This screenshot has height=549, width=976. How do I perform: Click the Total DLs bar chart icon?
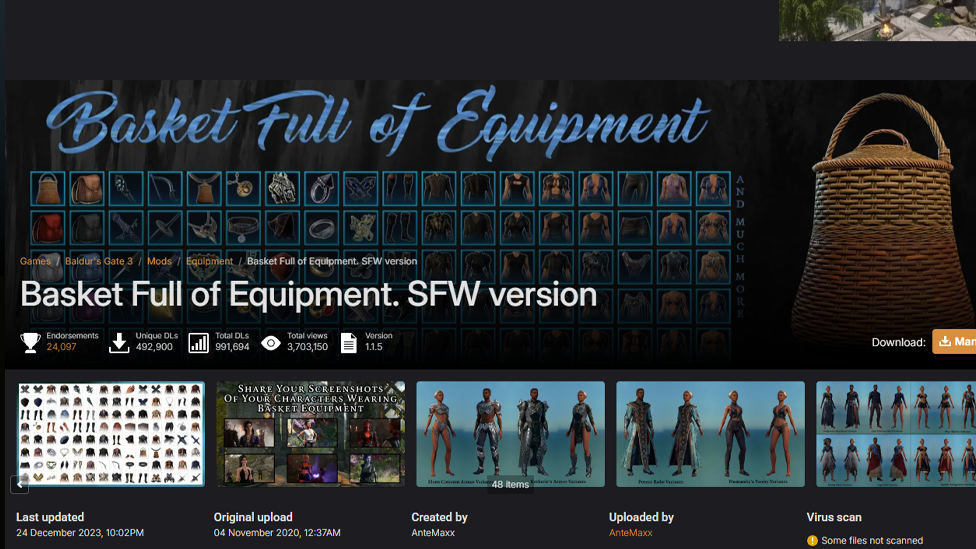coord(199,342)
